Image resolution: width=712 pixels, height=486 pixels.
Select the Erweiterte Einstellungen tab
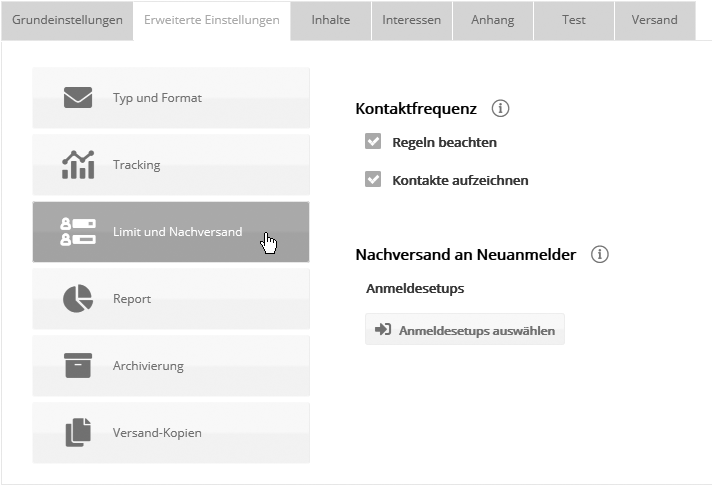point(212,20)
